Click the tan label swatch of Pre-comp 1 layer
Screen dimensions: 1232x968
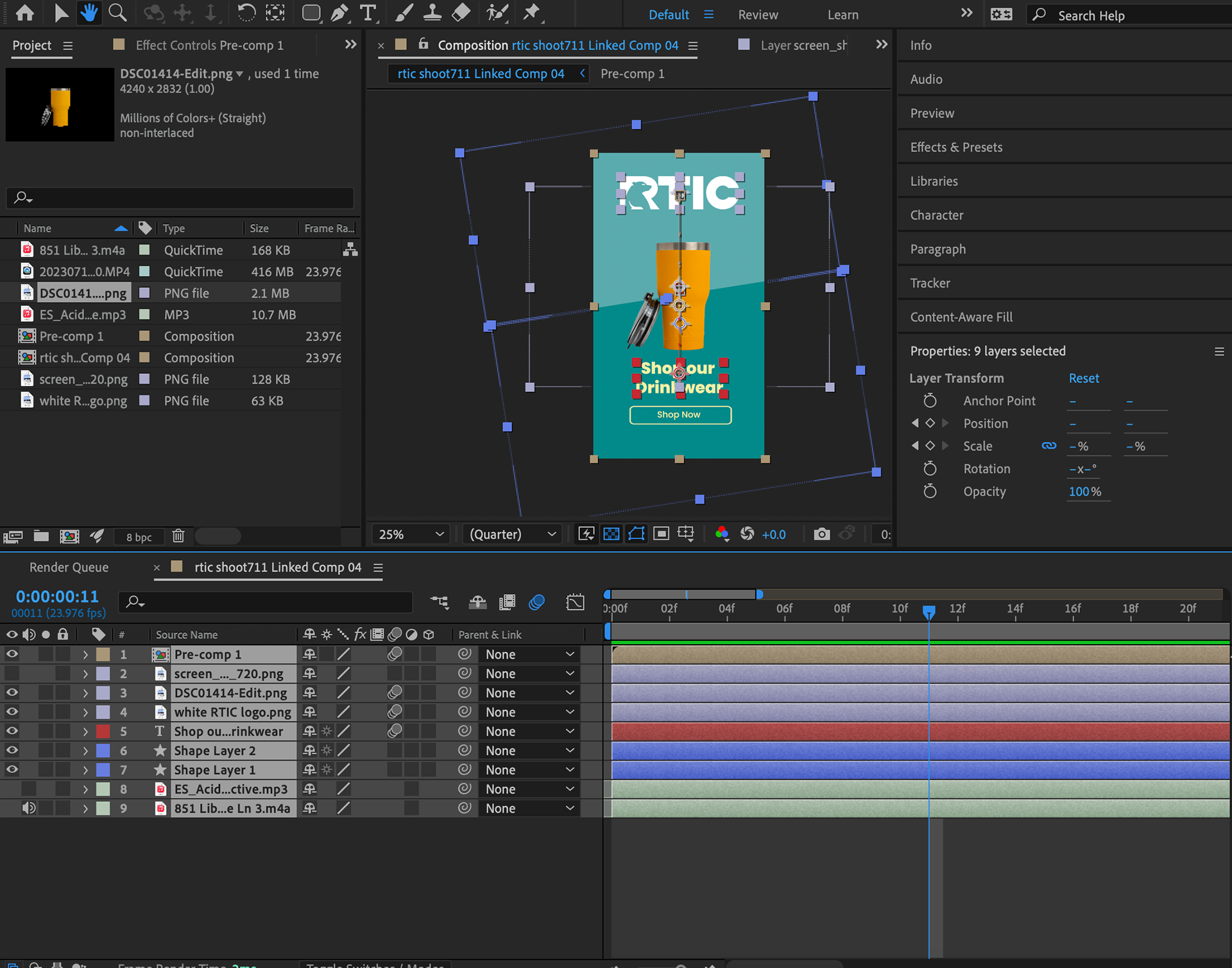[x=103, y=654]
